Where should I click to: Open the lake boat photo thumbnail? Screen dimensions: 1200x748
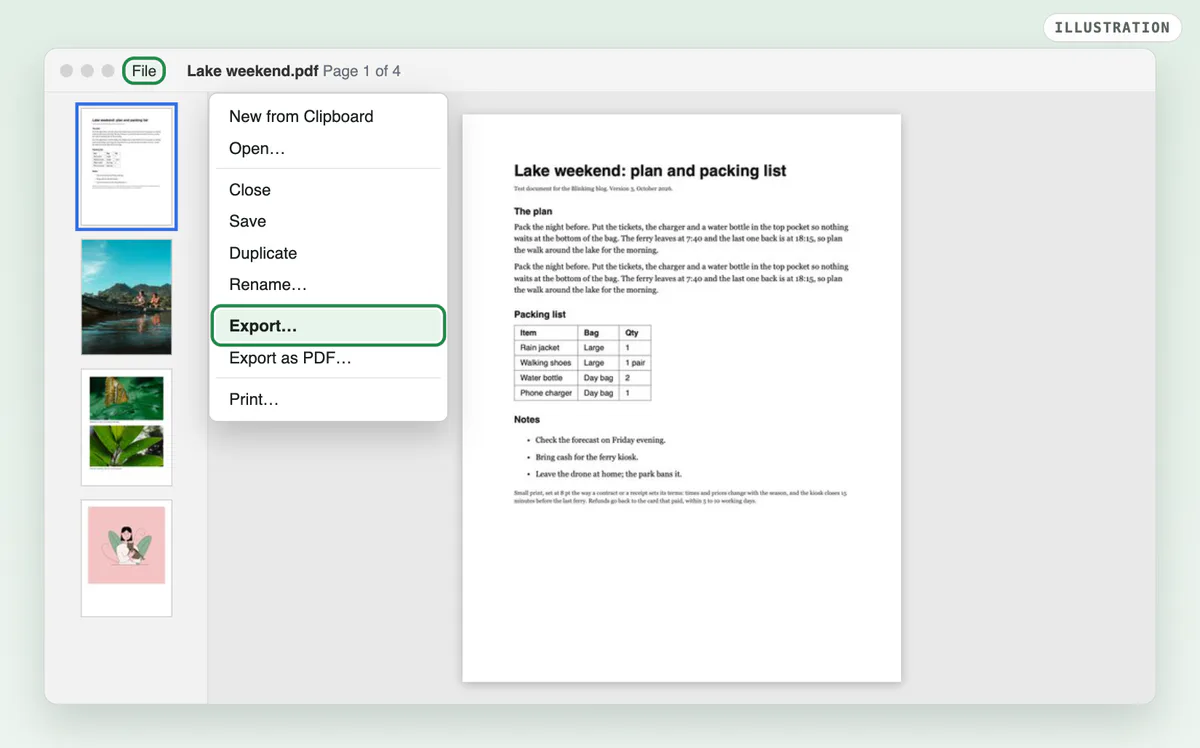126,297
